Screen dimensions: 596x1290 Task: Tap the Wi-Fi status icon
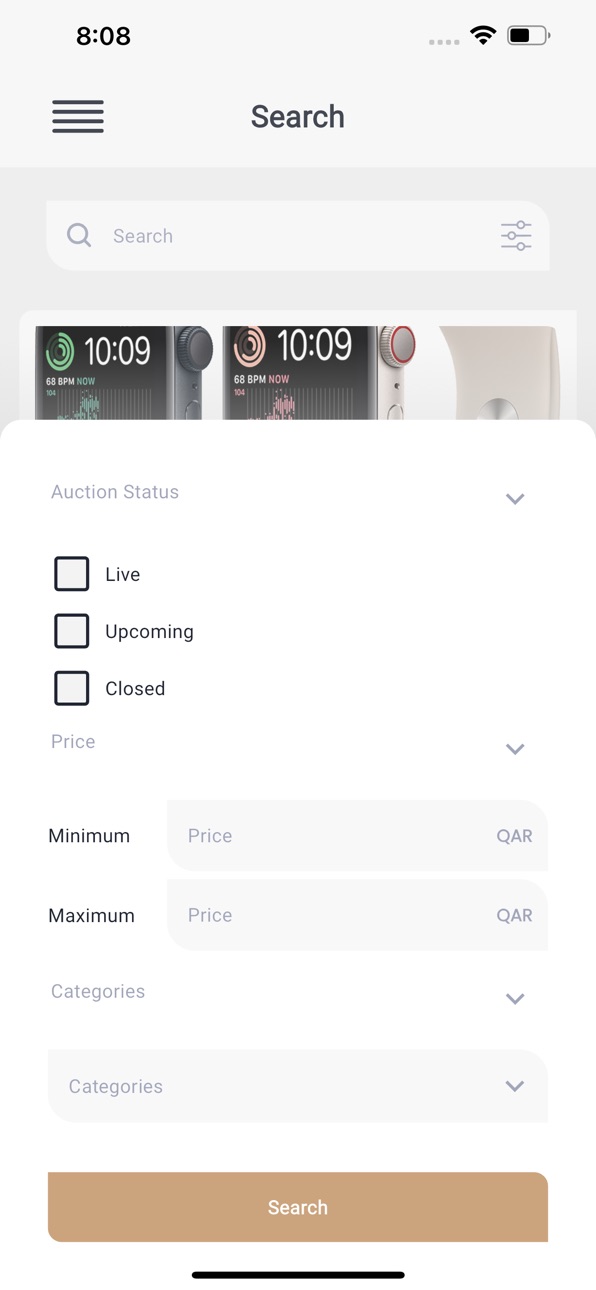tap(484, 36)
